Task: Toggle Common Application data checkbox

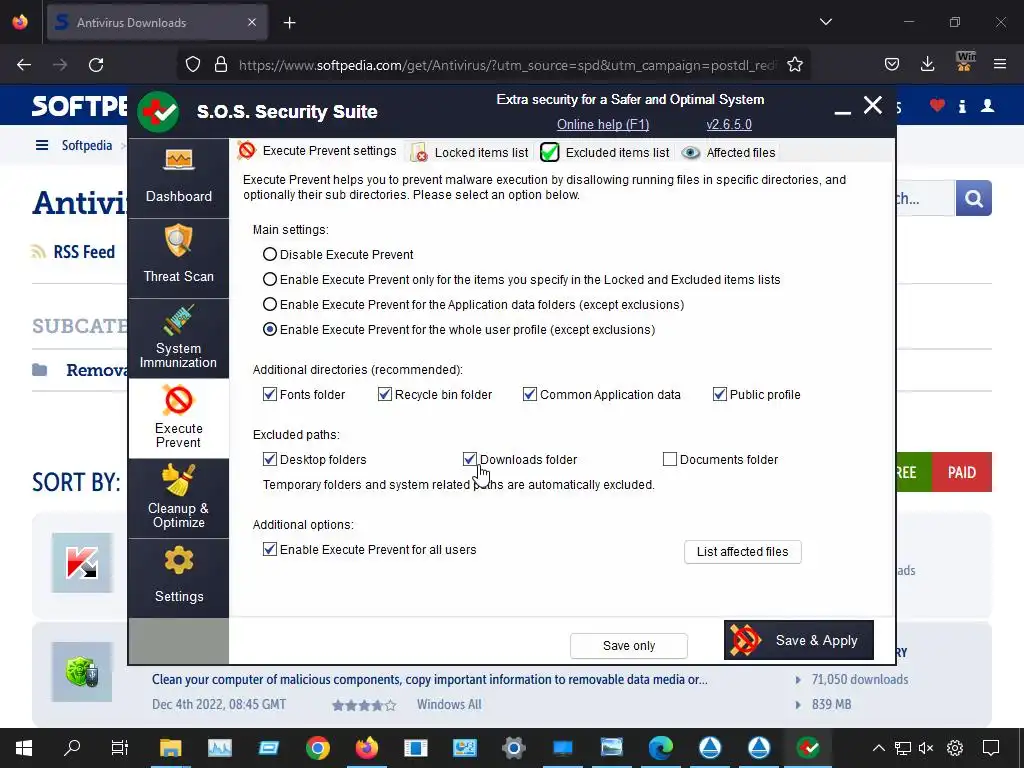Action: click(530, 394)
